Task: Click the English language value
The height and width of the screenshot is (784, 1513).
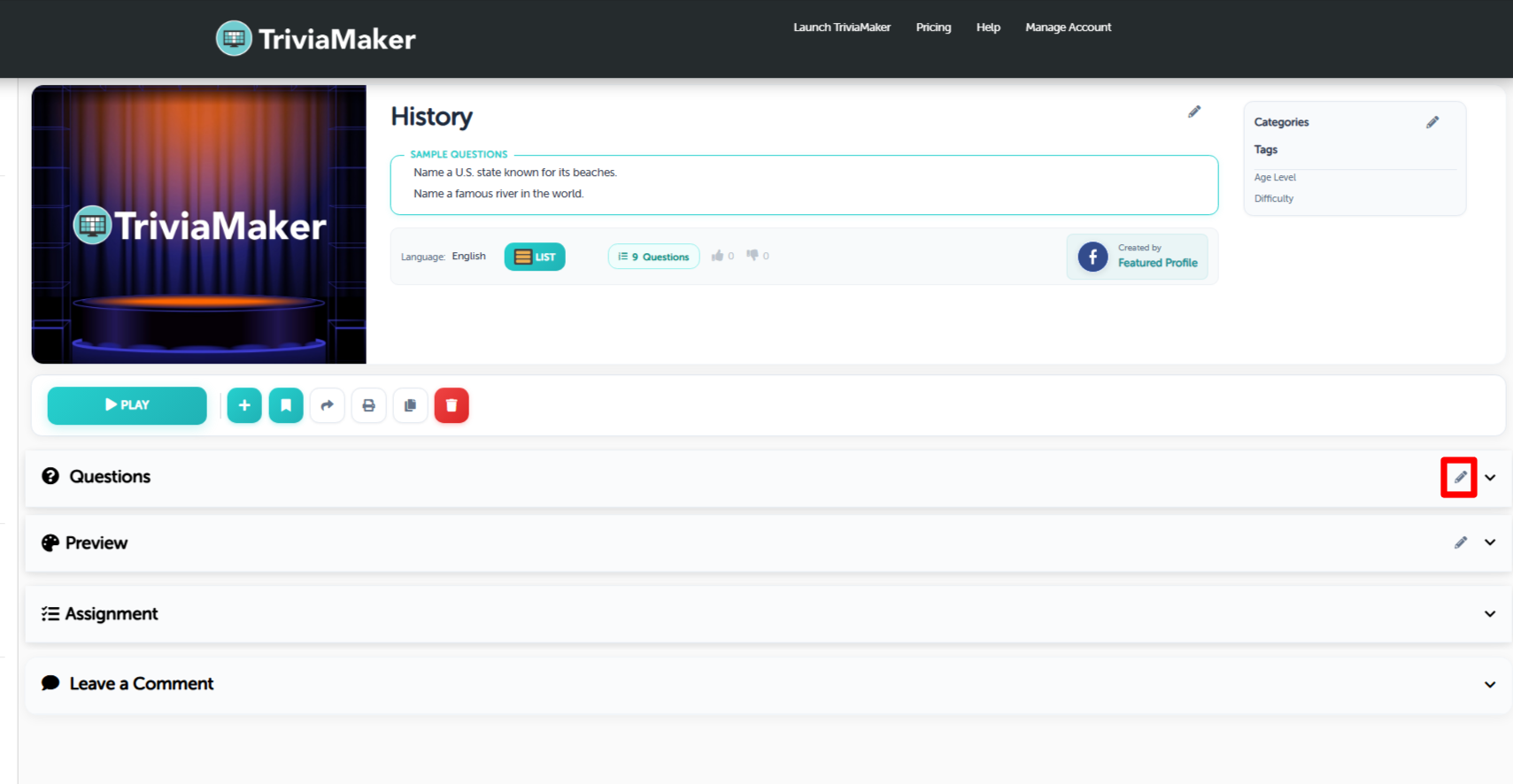Action: click(468, 256)
